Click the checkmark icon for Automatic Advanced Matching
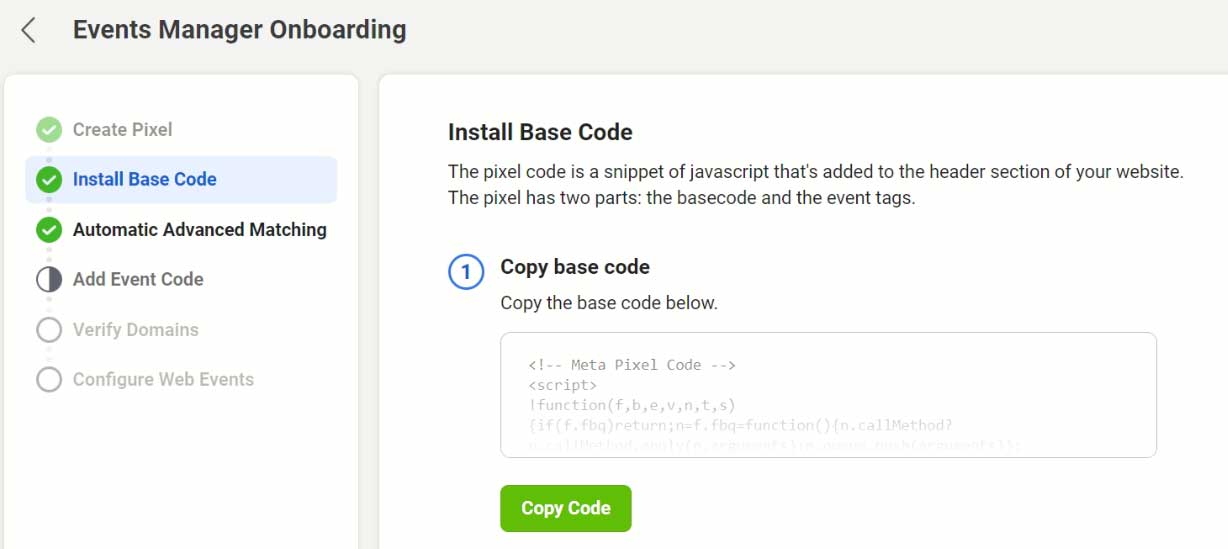1228x549 pixels. (49, 230)
